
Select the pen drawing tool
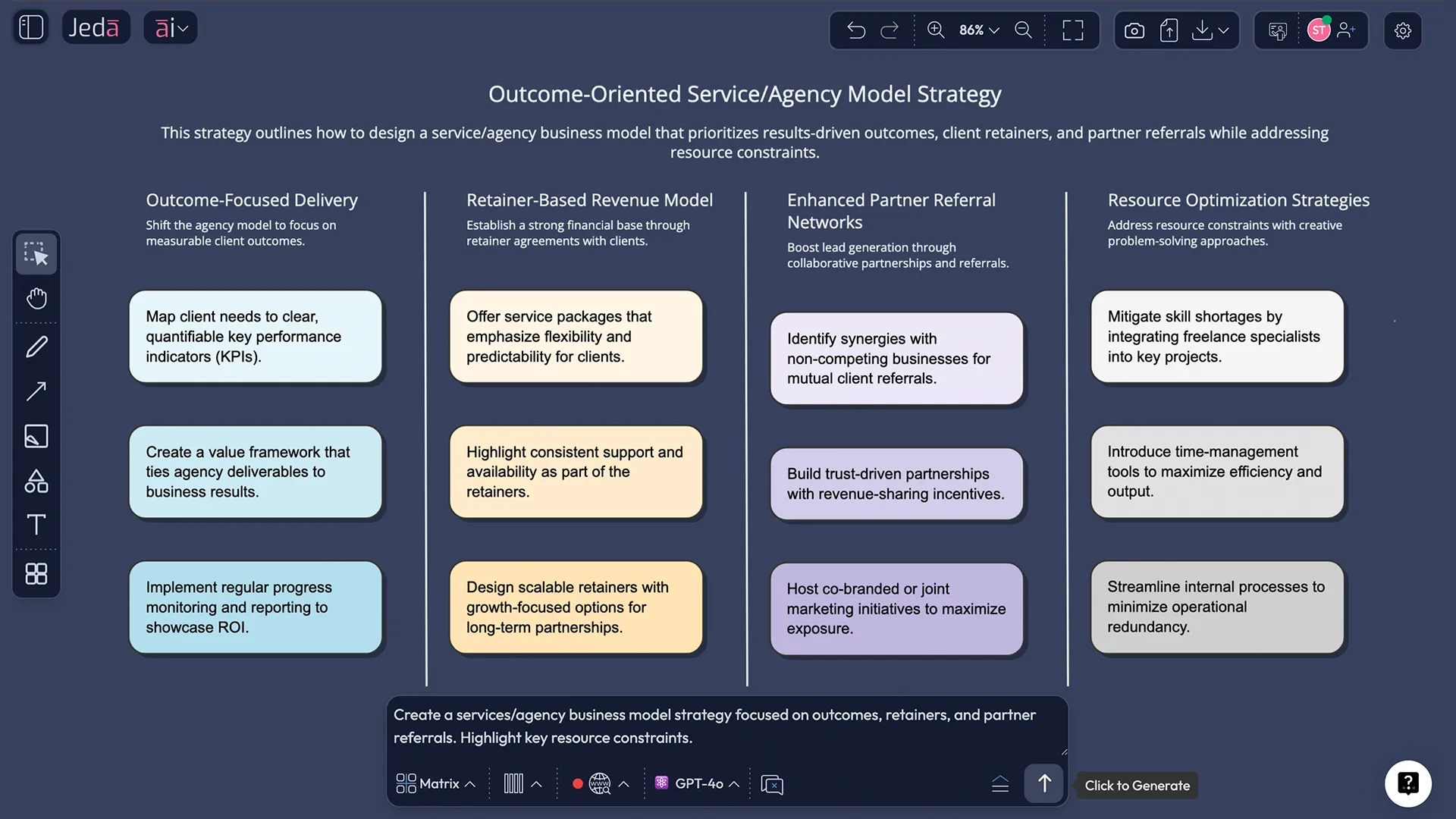tap(36, 347)
